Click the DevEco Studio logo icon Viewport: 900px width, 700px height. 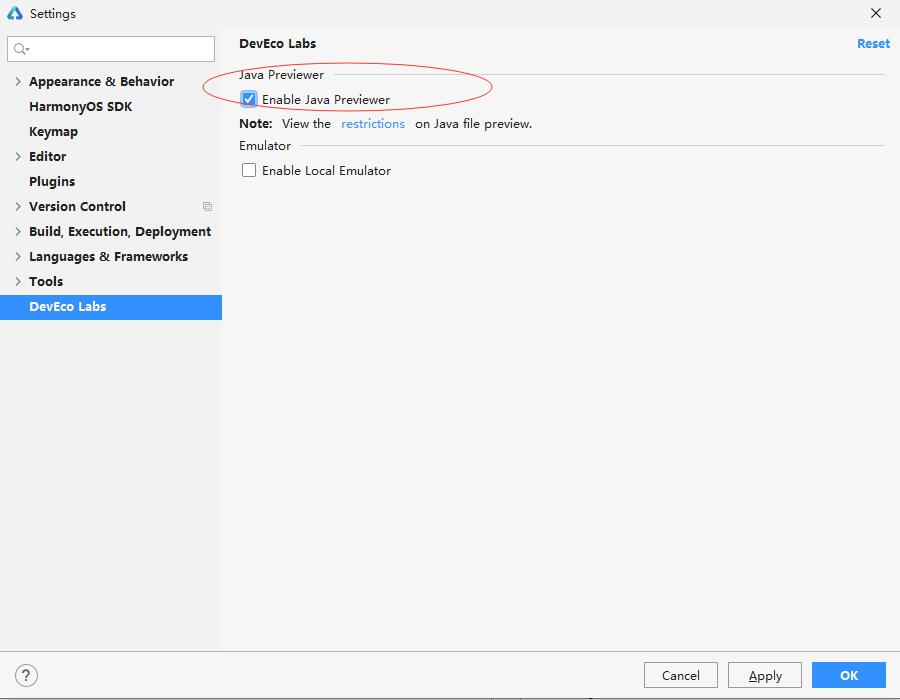[x=15, y=13]
